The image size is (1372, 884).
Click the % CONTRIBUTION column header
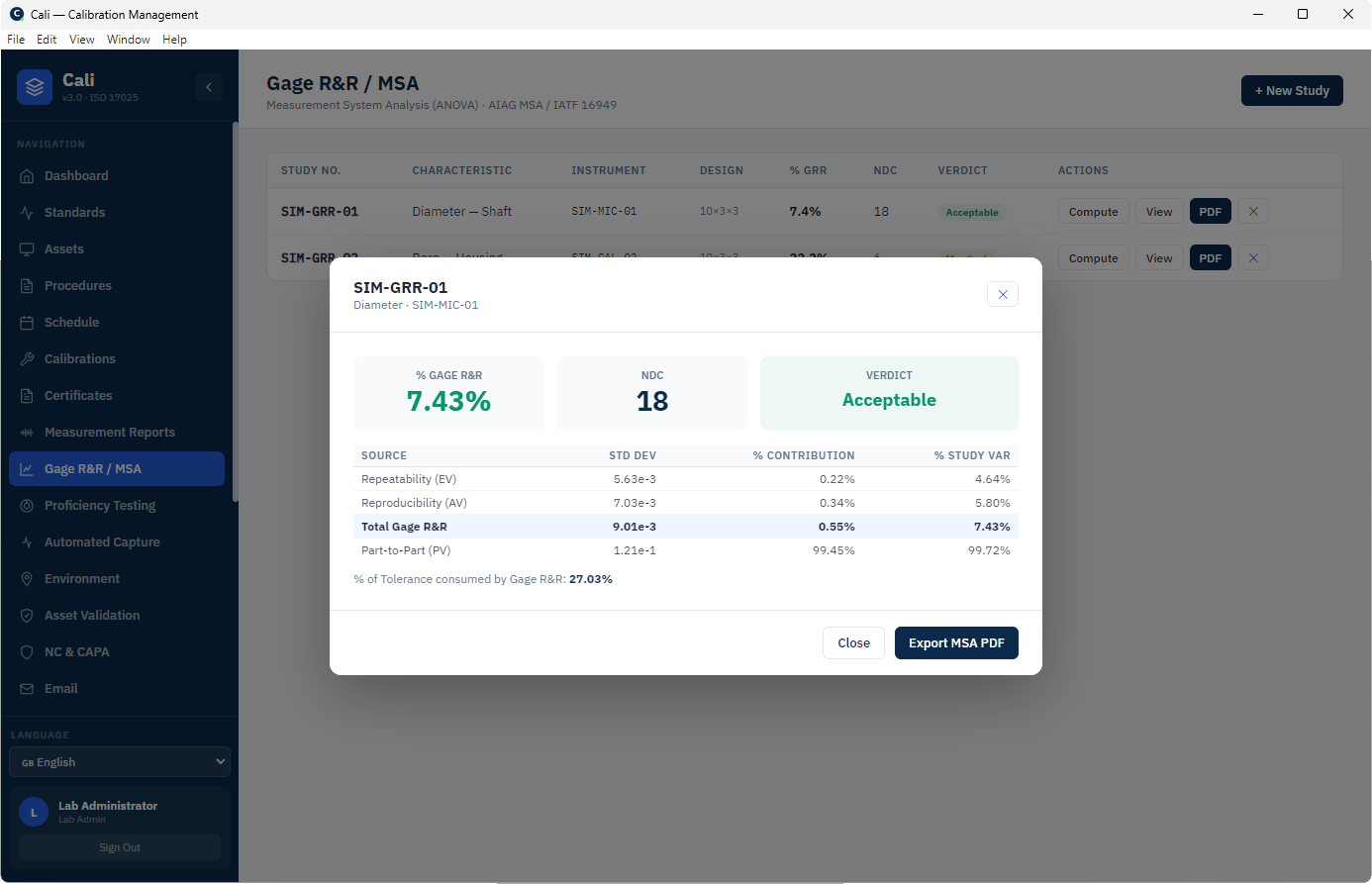click(x=804, y=455)
